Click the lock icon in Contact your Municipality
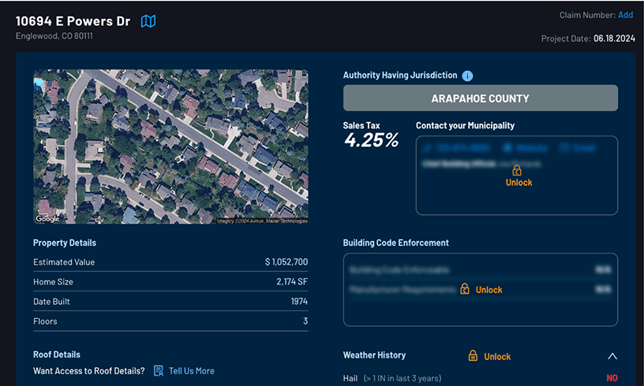The height and width of the screenshot is (386, 644). (x=517, y=170)
